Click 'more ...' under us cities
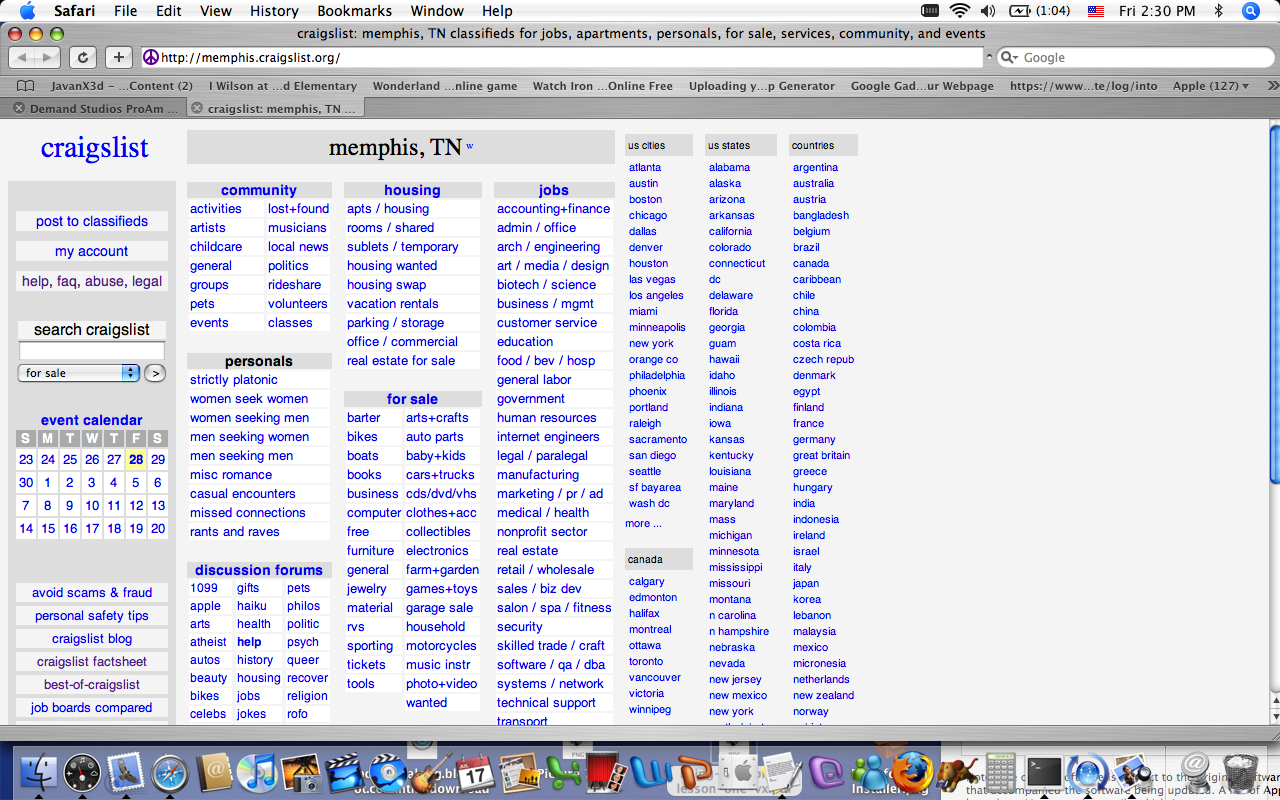Viewport: 1280px width, 800px height. click(643, 523)
